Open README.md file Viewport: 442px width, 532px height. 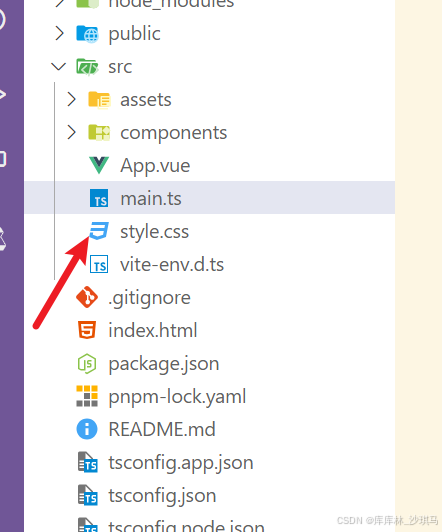click(162, 429)
